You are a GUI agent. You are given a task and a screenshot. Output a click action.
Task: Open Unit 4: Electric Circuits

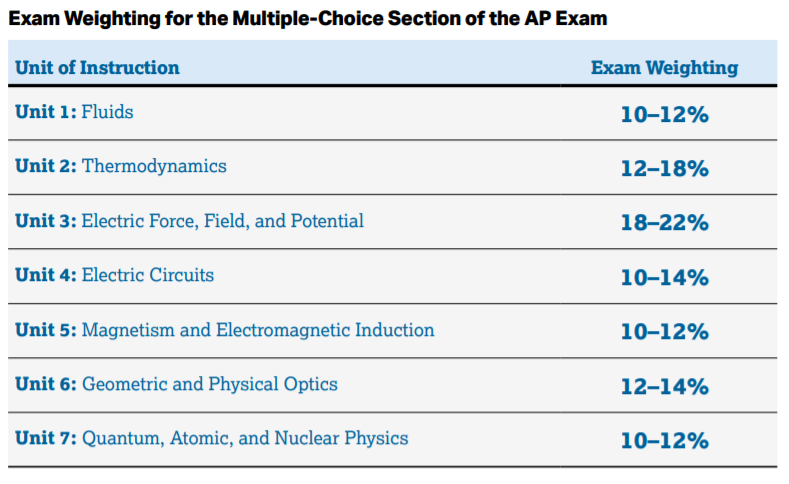pyautogui.click(x=114, y=275)
